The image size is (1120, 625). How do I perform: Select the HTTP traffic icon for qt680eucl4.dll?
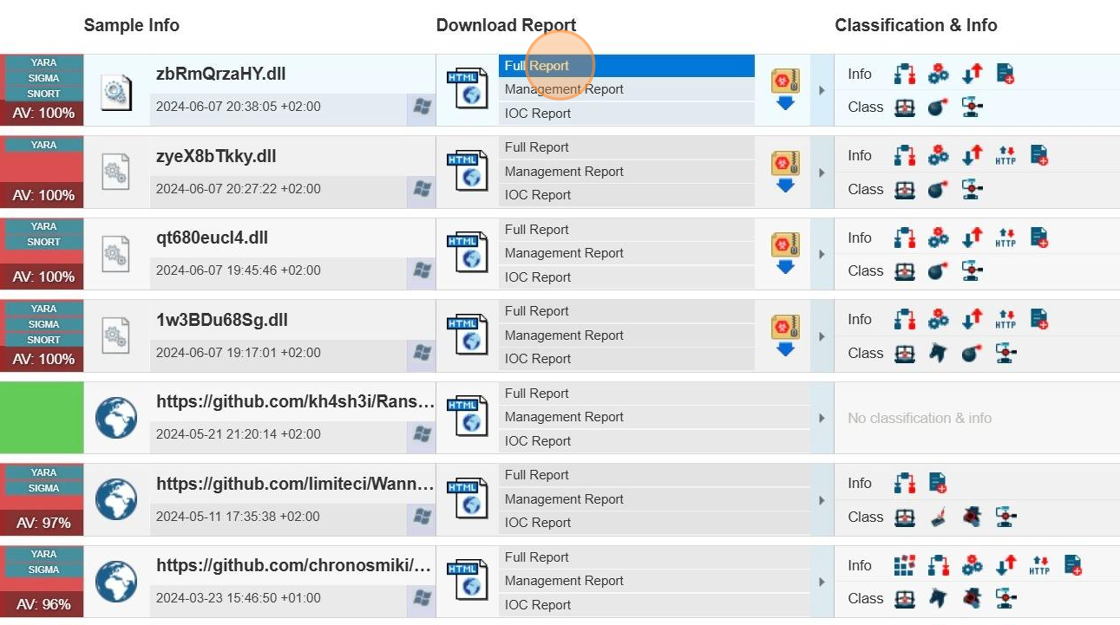(1007, 238)
